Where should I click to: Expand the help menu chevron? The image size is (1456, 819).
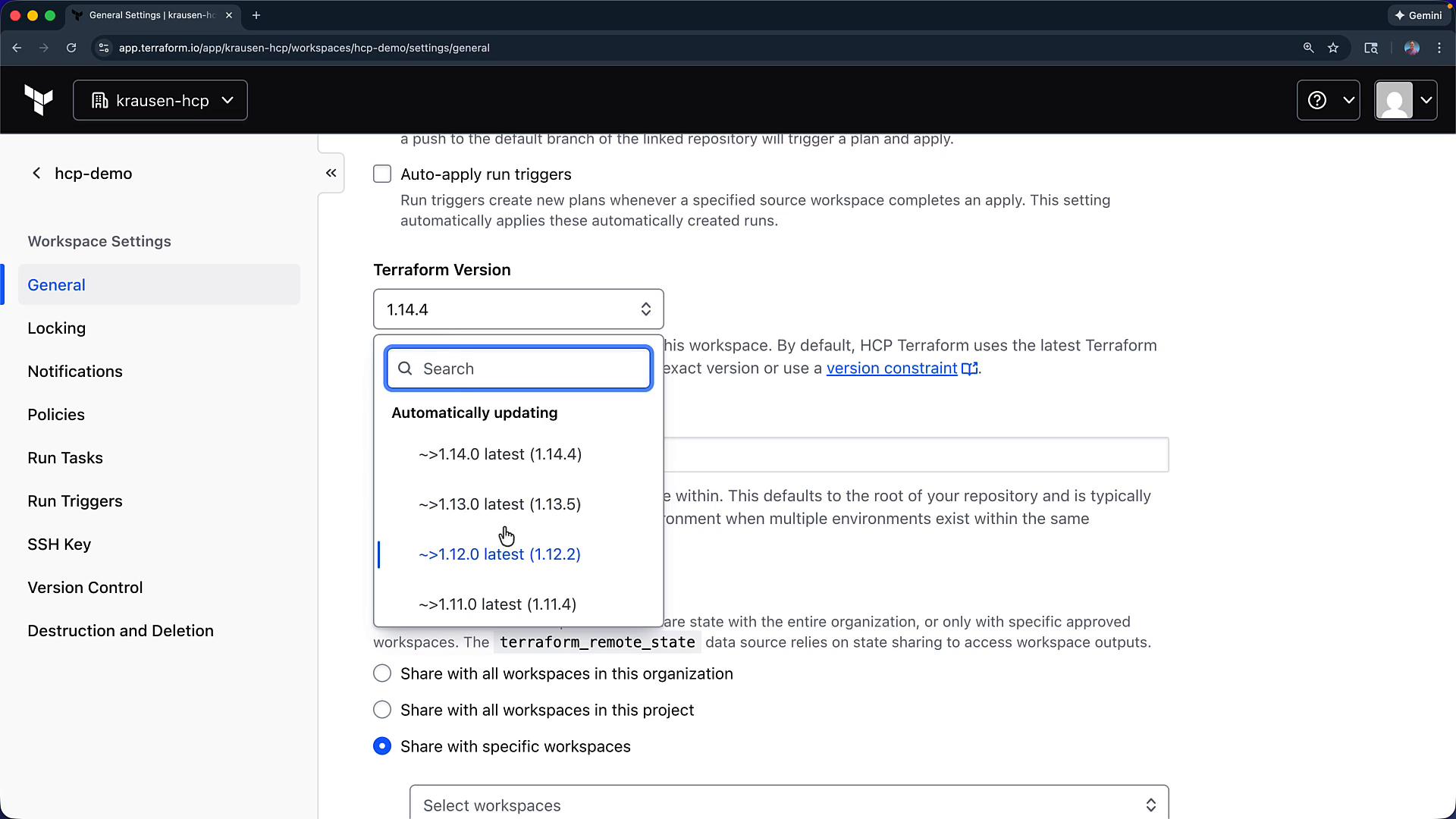pyautogui.click(x=1348, y=100)
